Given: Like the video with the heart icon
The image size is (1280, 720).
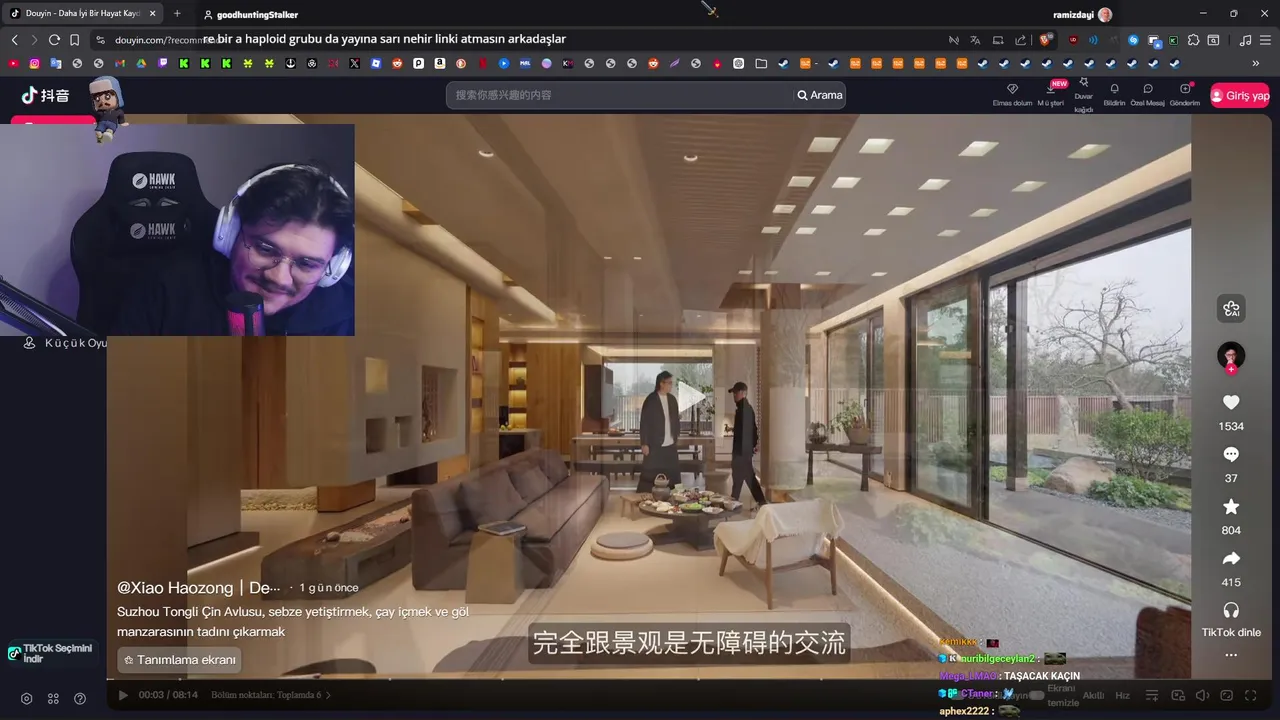Looking at the screenshot, I should (x=1231, y=402).
